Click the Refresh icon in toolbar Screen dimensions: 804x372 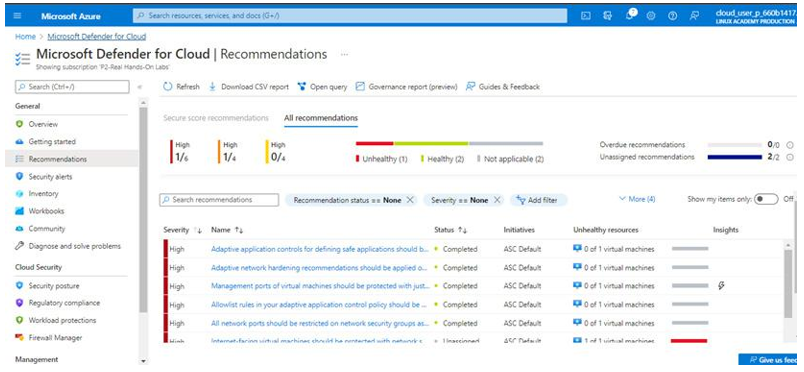tap(168, 87)
